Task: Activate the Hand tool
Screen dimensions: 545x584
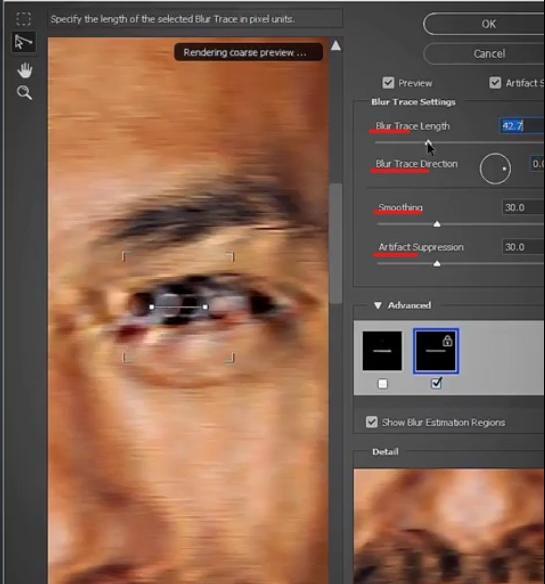Action: 25,70
